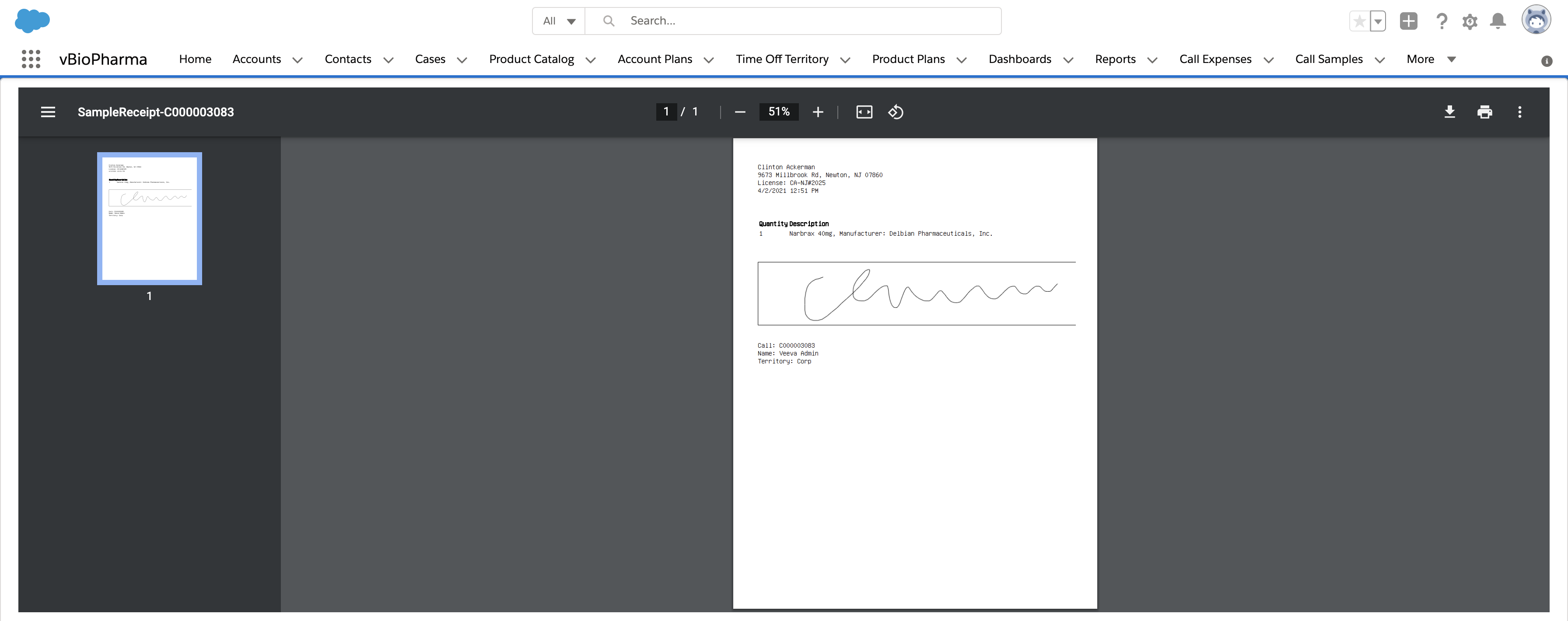
Task: Open the notifications bell
Action: 1498,21
